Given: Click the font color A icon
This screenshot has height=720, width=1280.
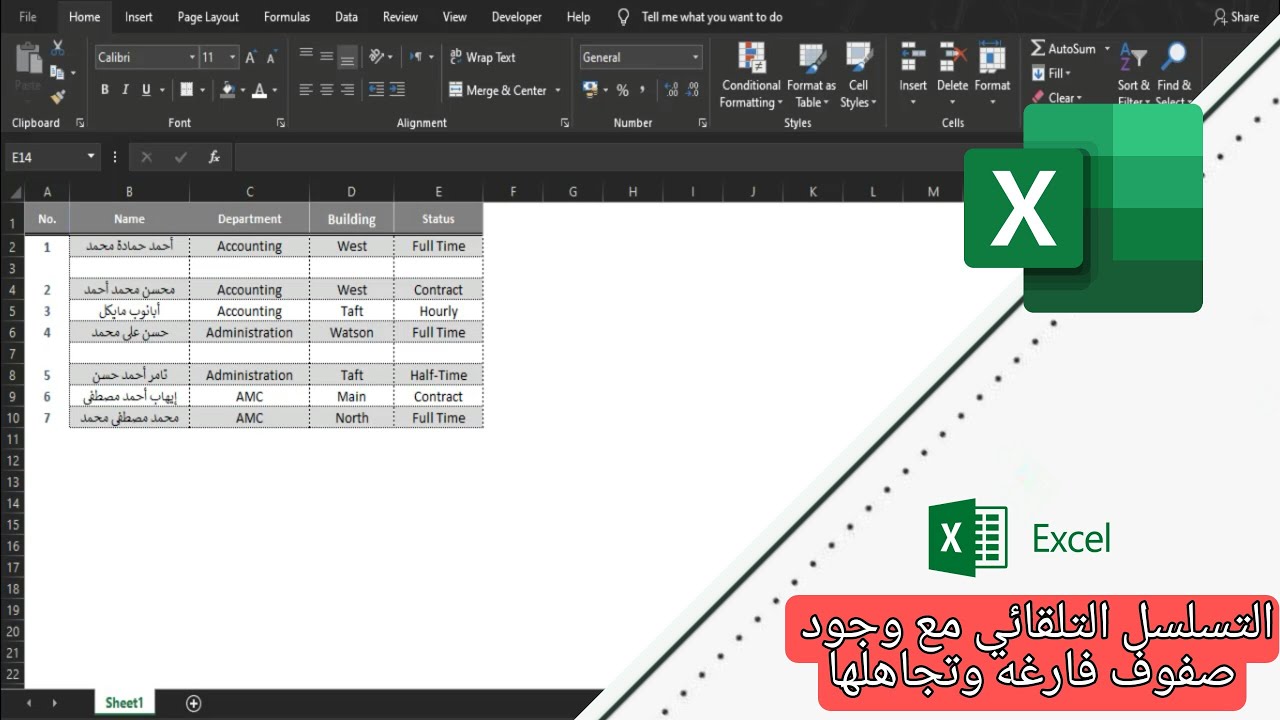Looking at the screenshot, I should pos(260,90).
